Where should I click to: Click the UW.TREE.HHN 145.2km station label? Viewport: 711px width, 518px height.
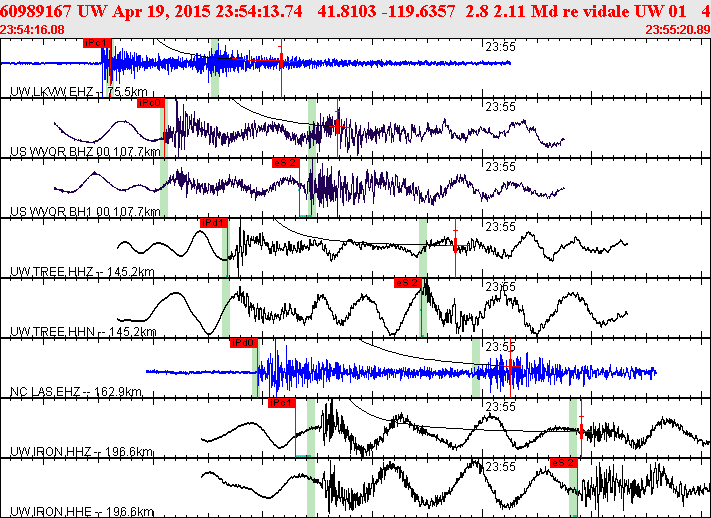(83, 332)
